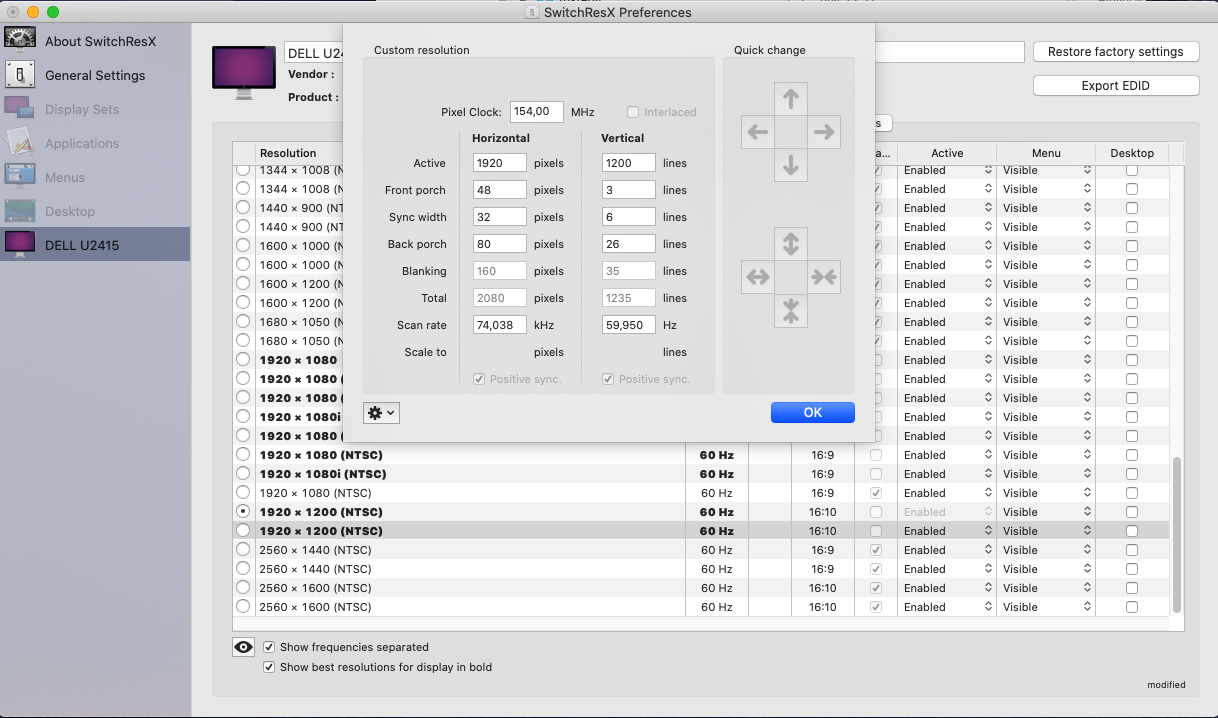Click the Quick change down arrow
This screenshot has width=1218, height=718.
click(791, 165)
